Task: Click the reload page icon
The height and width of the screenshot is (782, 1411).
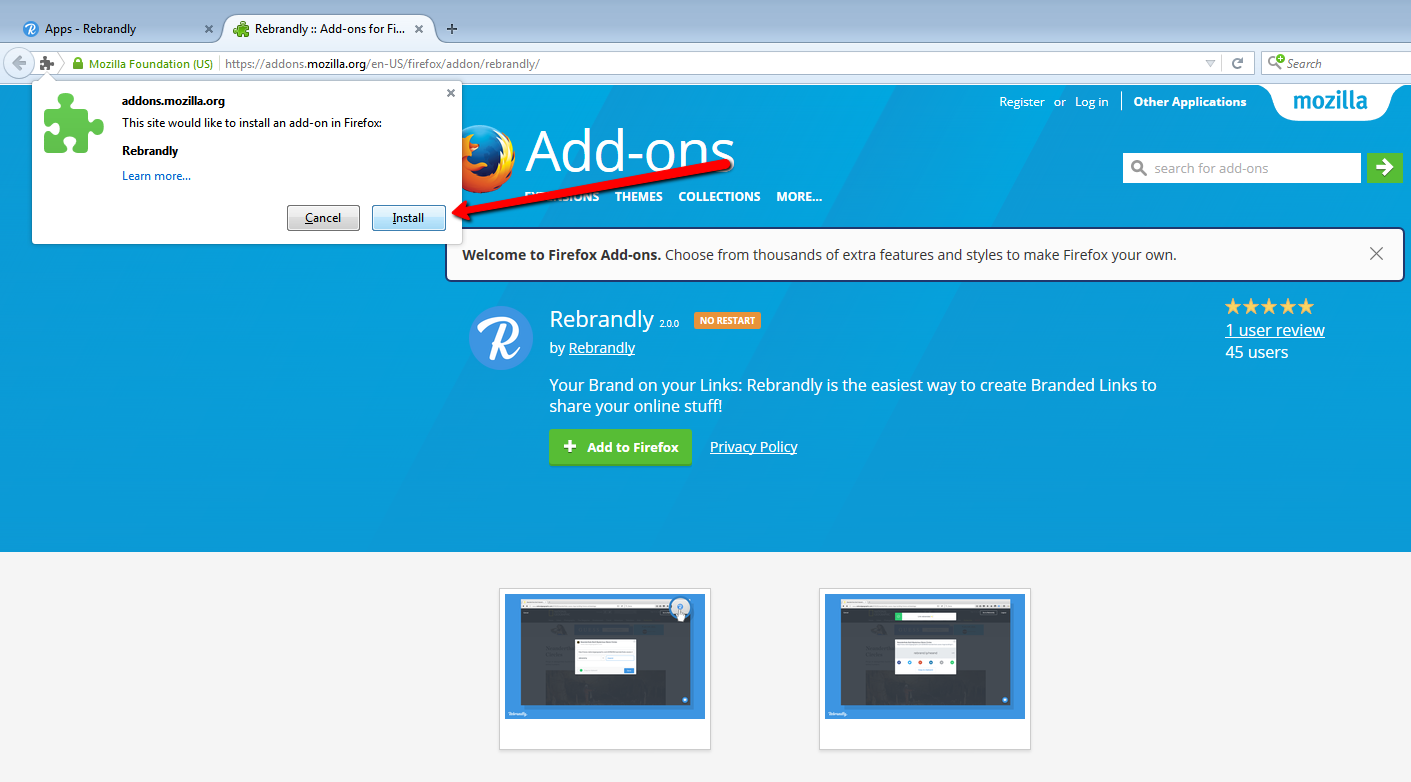Action: click(x=1237, y=63)
